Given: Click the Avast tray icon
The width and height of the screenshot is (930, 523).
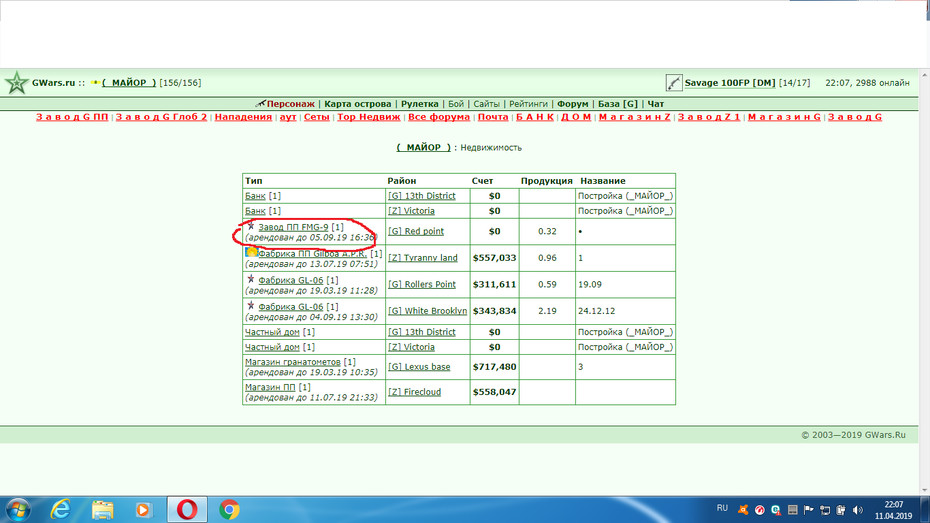Looking at the screenshot, I should (x=743, y=510).
